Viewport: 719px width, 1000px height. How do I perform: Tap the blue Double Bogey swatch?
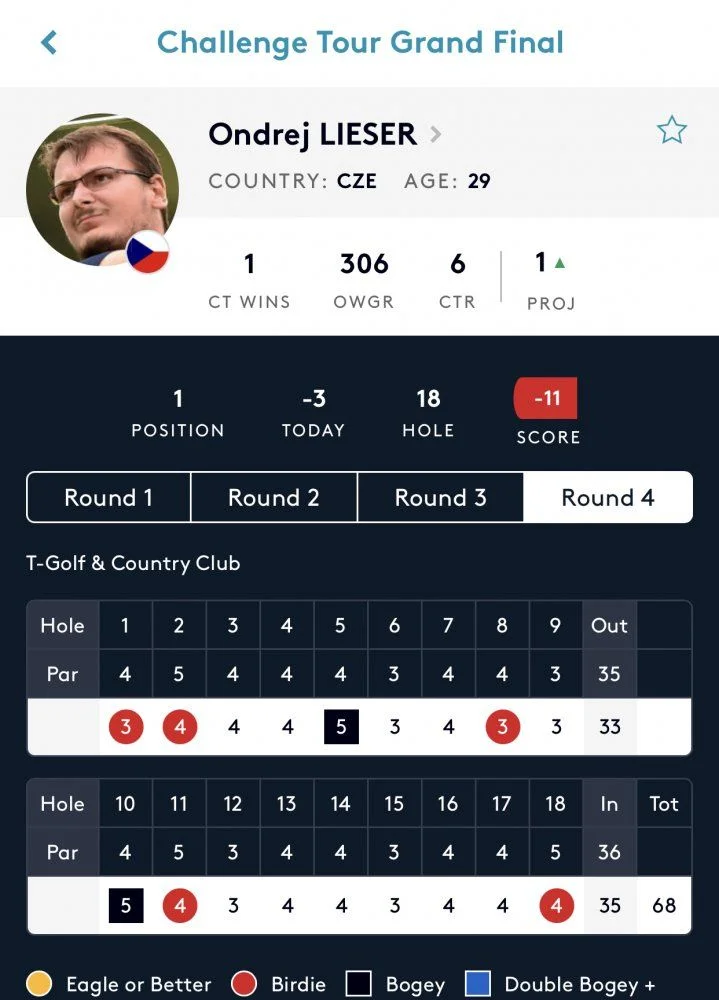click(x=478, y=983)
